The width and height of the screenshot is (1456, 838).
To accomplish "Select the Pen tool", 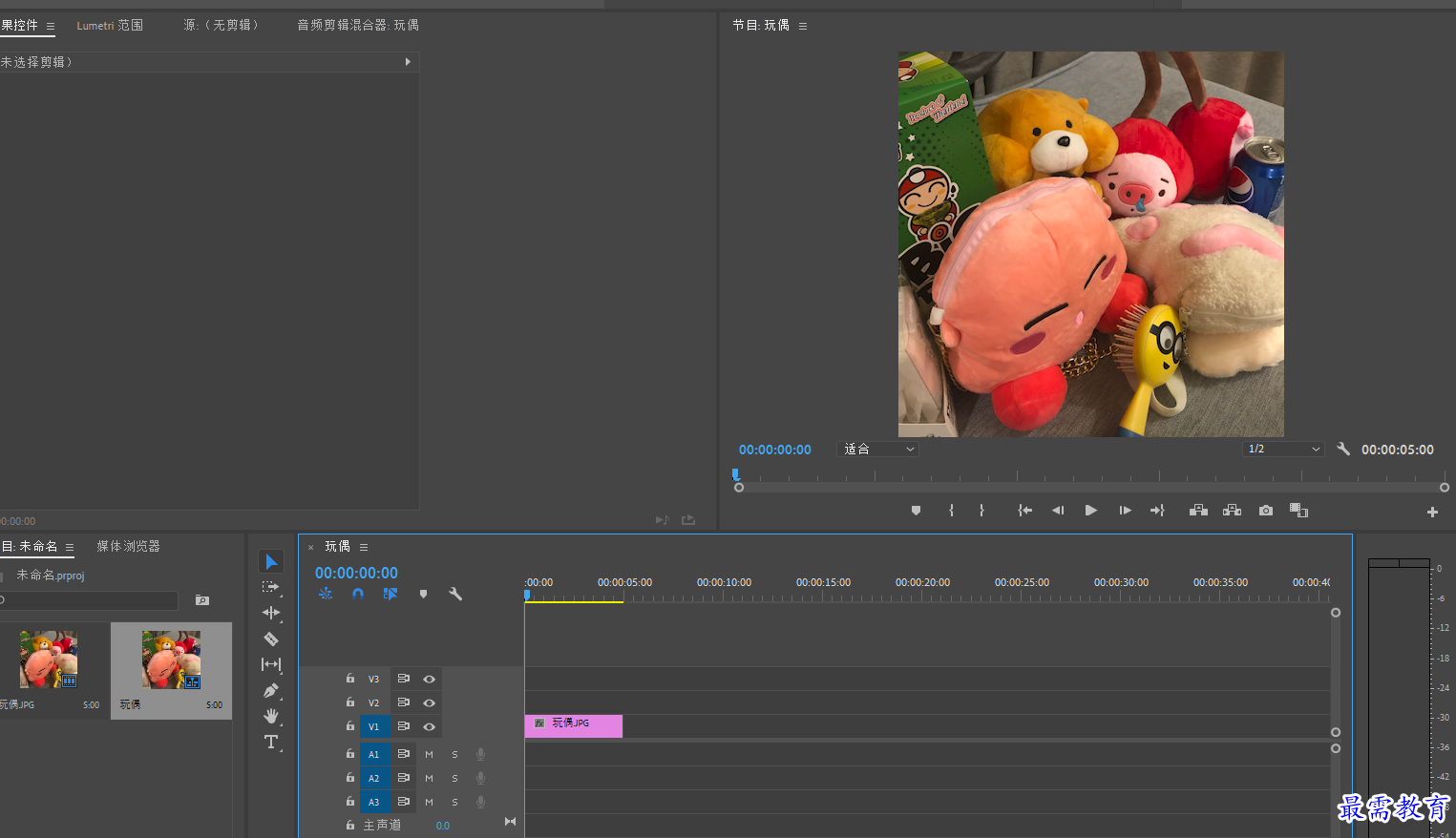I will [x=271, y=690].
